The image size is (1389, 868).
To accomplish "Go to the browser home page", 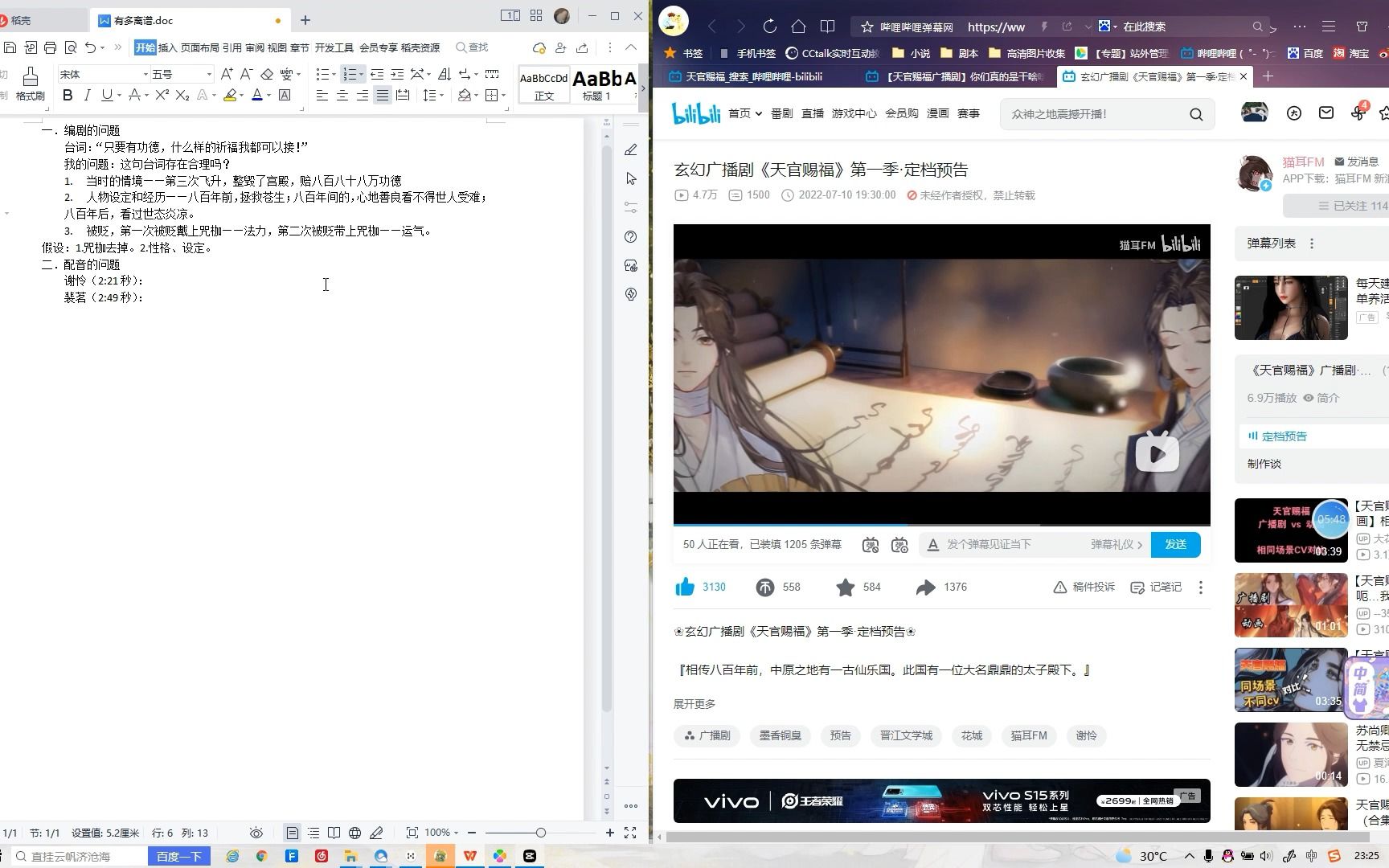I will [x=798, y=27].
